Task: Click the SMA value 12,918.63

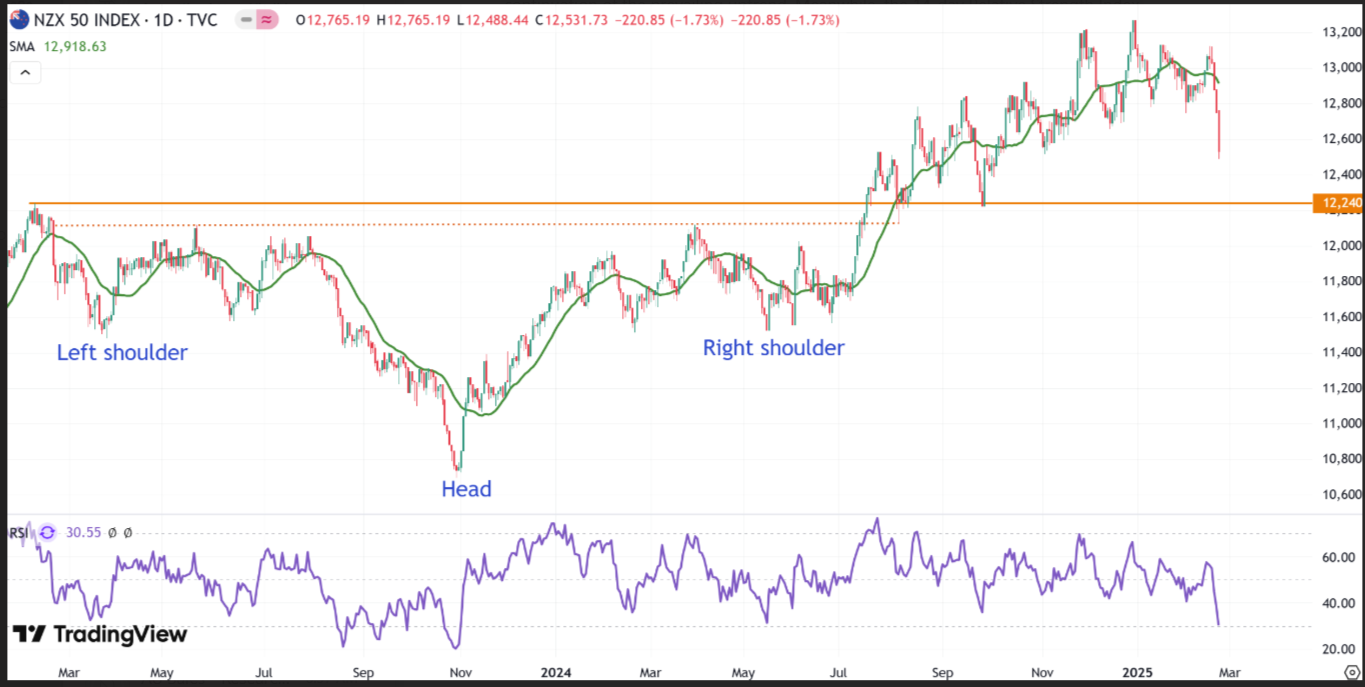Action: [75, 46]
